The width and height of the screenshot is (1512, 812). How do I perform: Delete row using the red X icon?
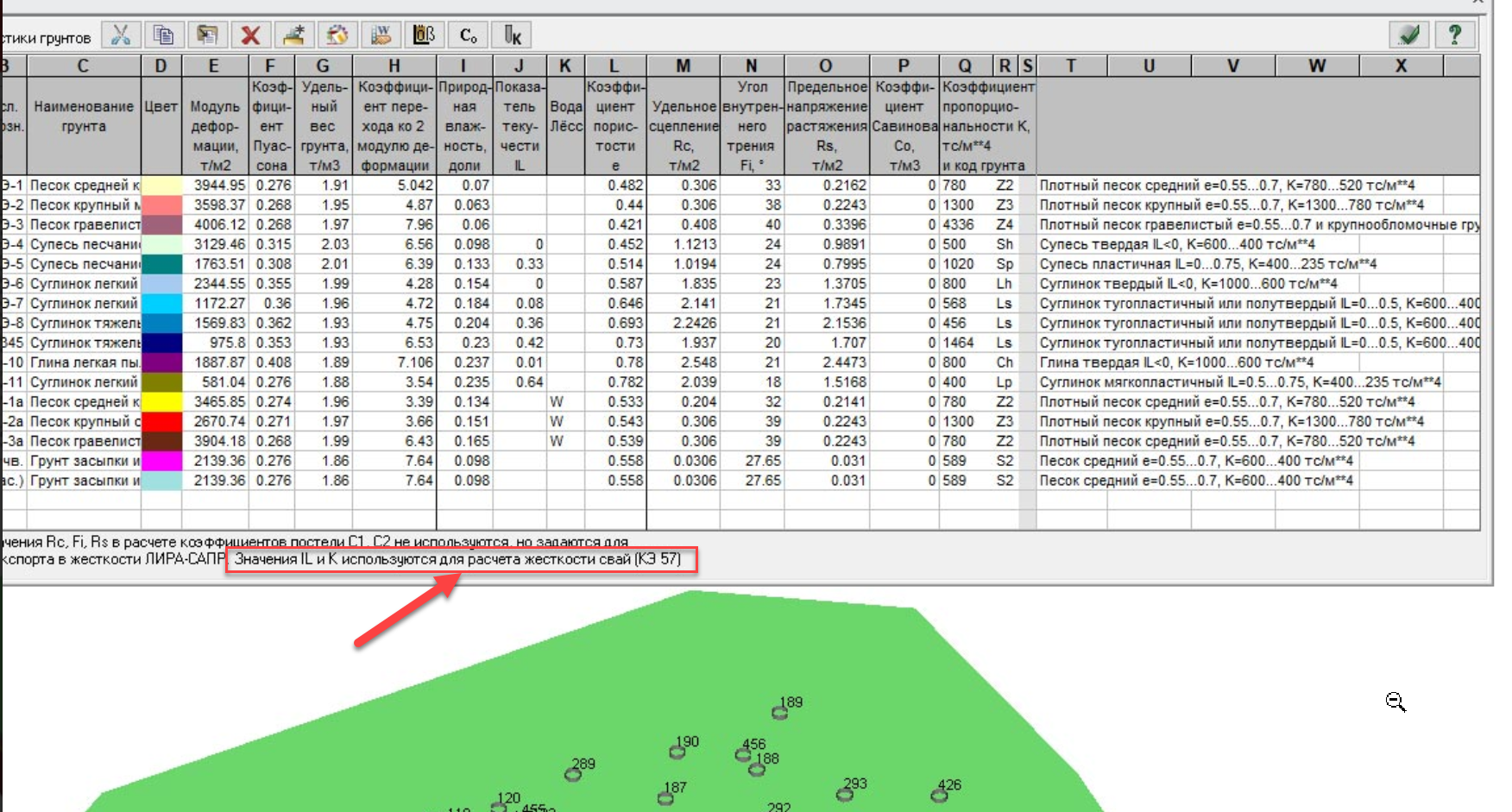click(x=250, y=35)
